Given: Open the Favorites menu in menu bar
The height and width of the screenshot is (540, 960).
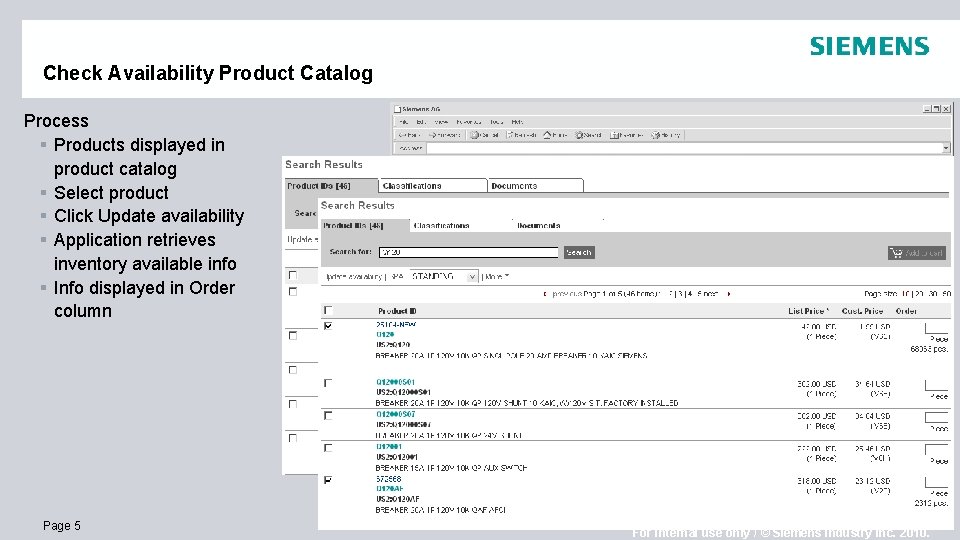Looking at the screenshot, I should pos(469,122).
